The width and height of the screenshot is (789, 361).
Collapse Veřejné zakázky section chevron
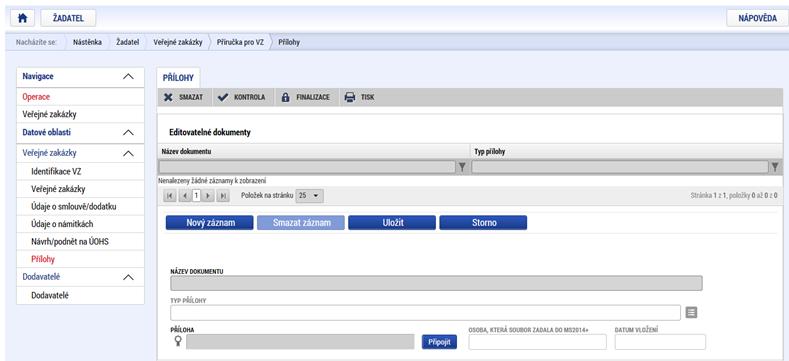tap(128, 153)
